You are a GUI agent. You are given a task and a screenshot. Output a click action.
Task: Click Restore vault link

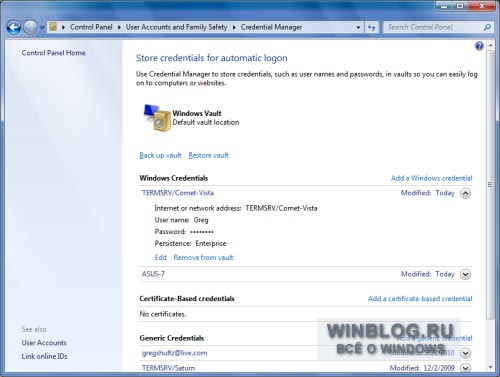[208, 155]
